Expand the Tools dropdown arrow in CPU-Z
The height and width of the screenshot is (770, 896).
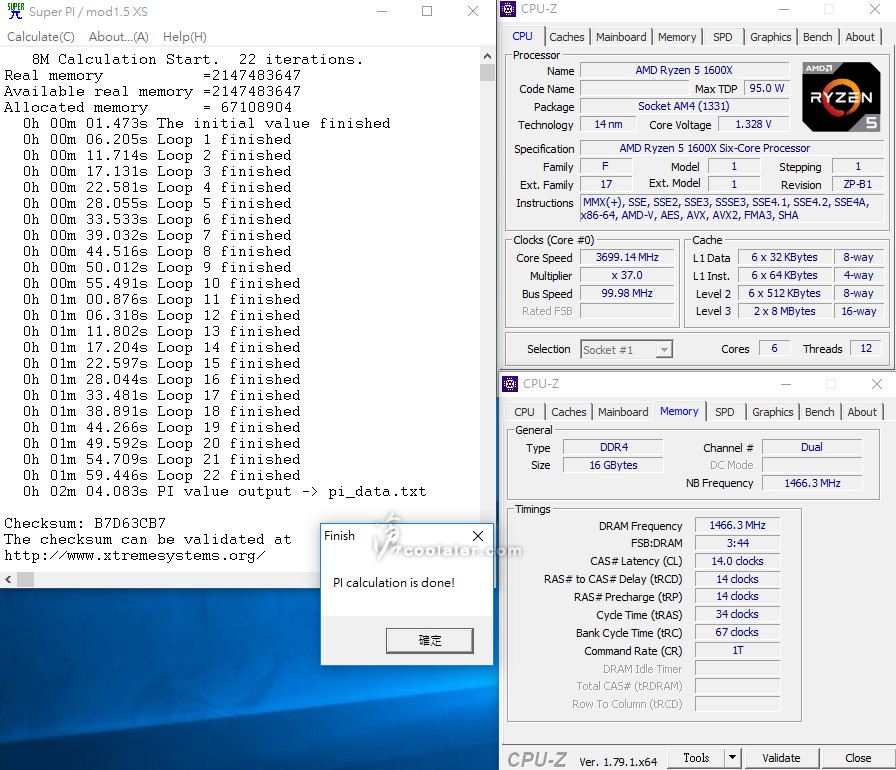(x=732, y=758)
